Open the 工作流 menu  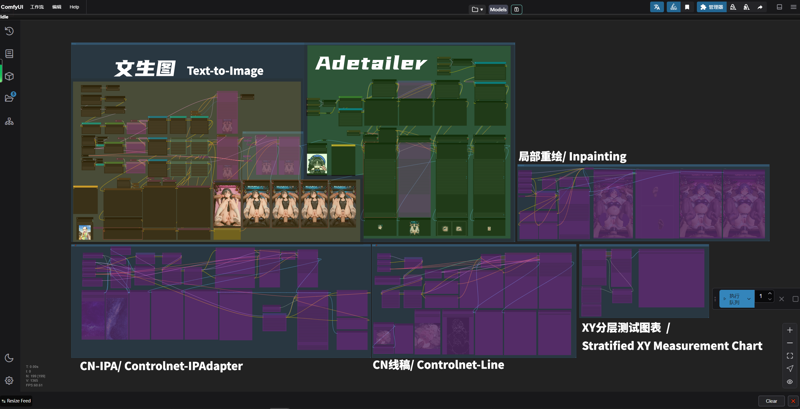click(x=37, y=7)
